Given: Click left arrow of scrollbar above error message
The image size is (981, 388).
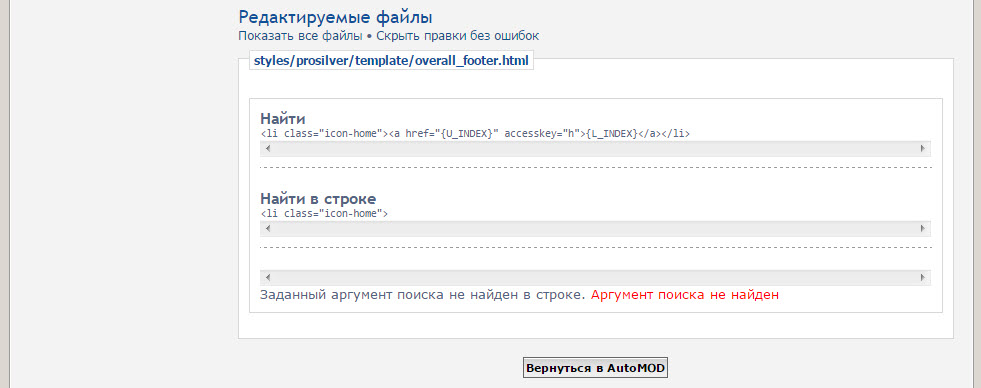Looking at the screenshot, I should 268,277.
